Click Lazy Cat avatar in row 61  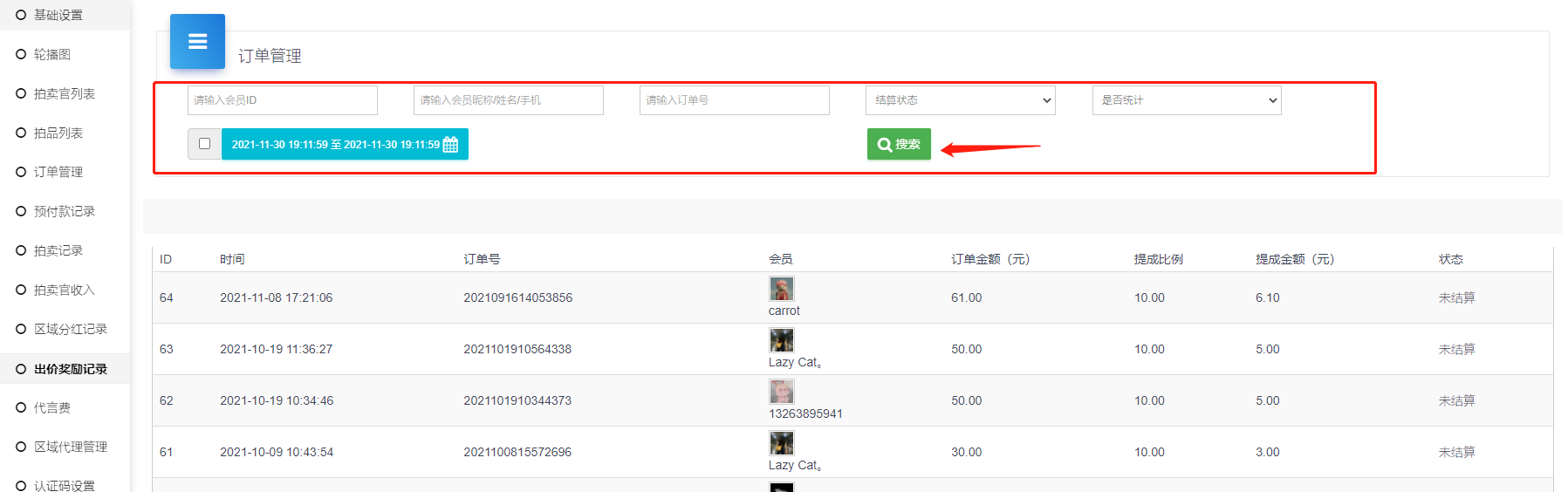(781, 443)
